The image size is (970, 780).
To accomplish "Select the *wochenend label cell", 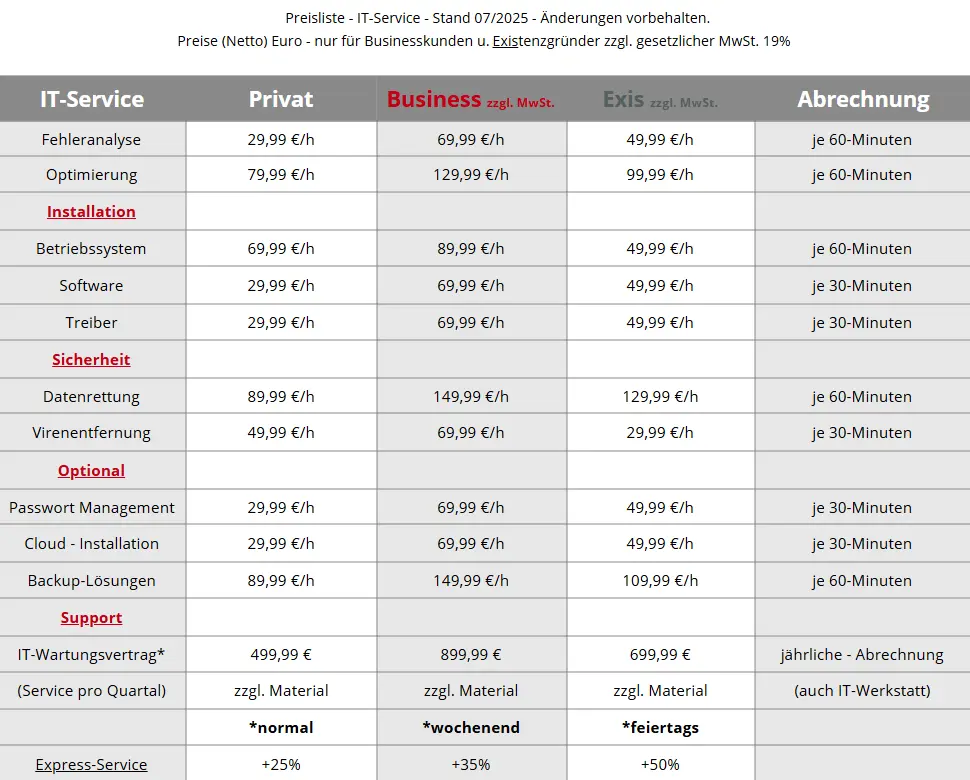I will tap(471, 727).
